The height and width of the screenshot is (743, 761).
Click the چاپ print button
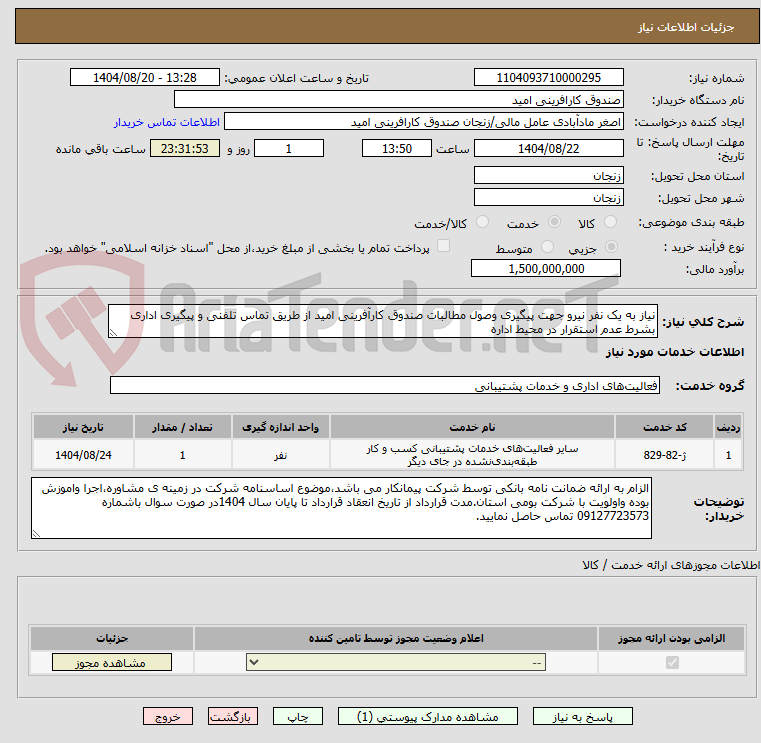tap(298, 716)
